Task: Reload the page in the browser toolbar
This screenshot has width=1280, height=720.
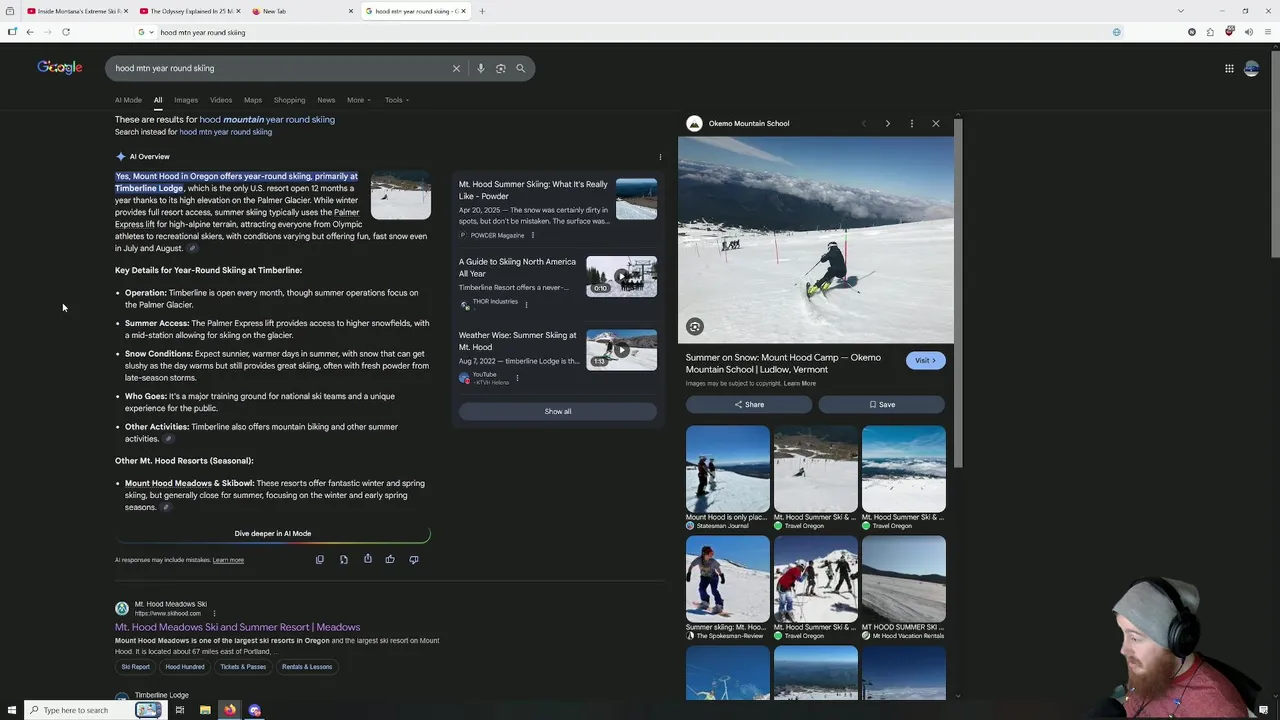Action: click(66, 32)
